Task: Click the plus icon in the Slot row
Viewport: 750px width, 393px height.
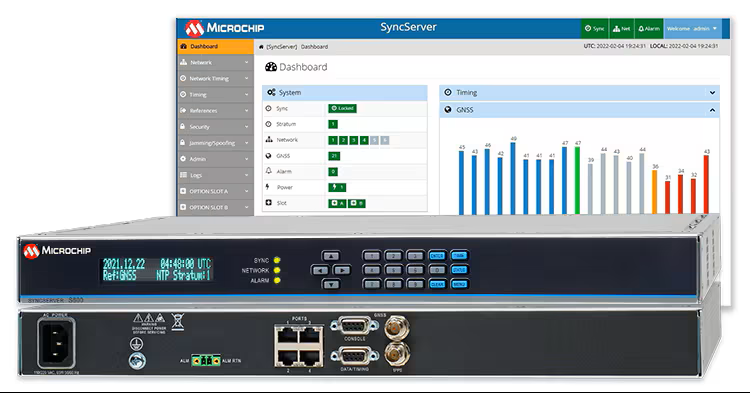Action: (268, 203)
